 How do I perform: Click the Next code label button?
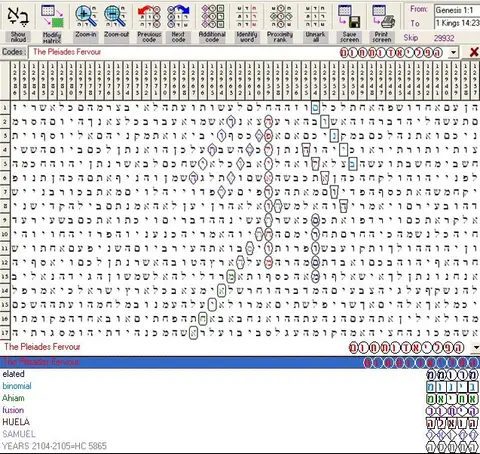pos(178,37)
